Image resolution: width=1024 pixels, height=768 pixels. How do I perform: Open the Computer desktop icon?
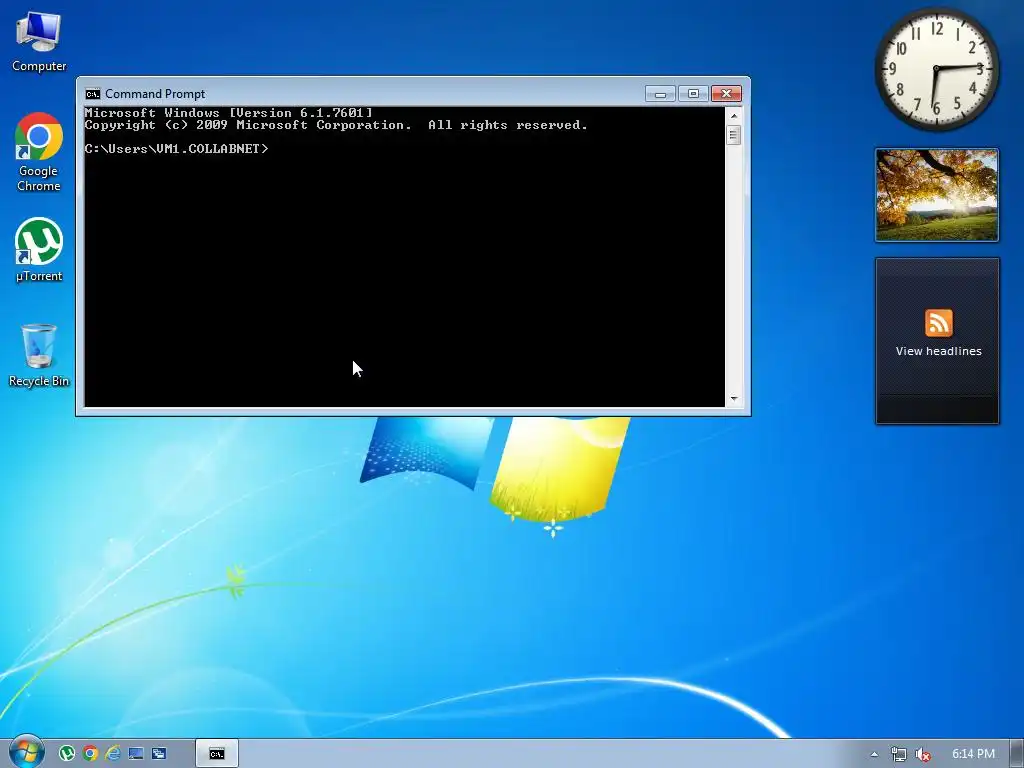click(39, 42)
